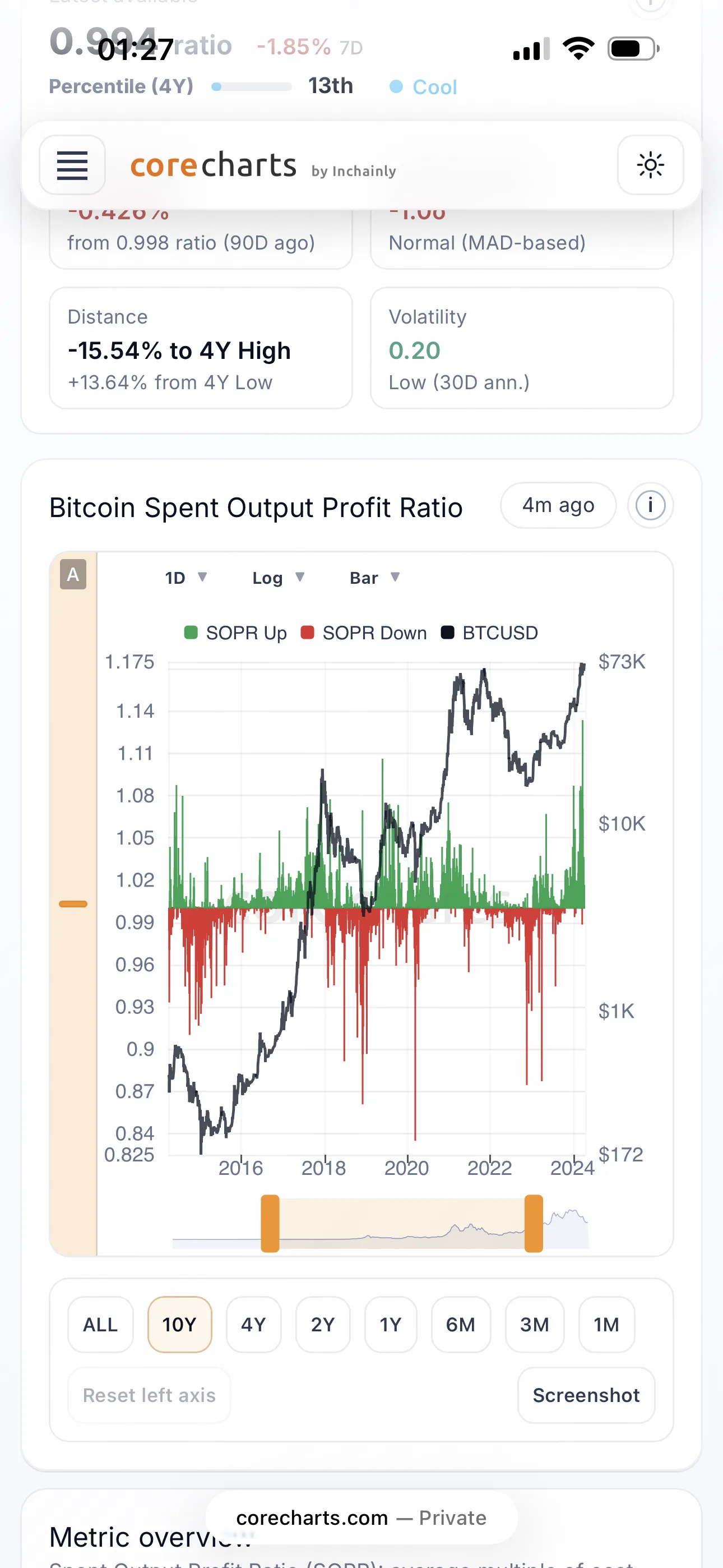Tap the corecharts logo
Screen dimensions: 723x1568
coord(213,165)
